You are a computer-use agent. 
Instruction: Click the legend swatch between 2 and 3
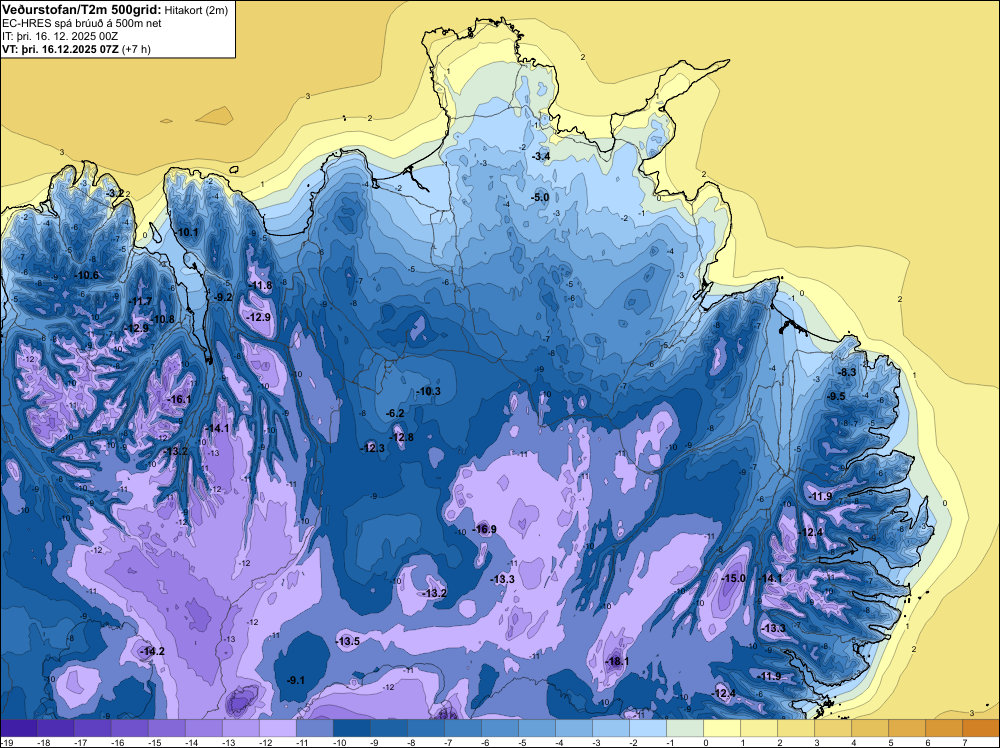tap(795, 728)
